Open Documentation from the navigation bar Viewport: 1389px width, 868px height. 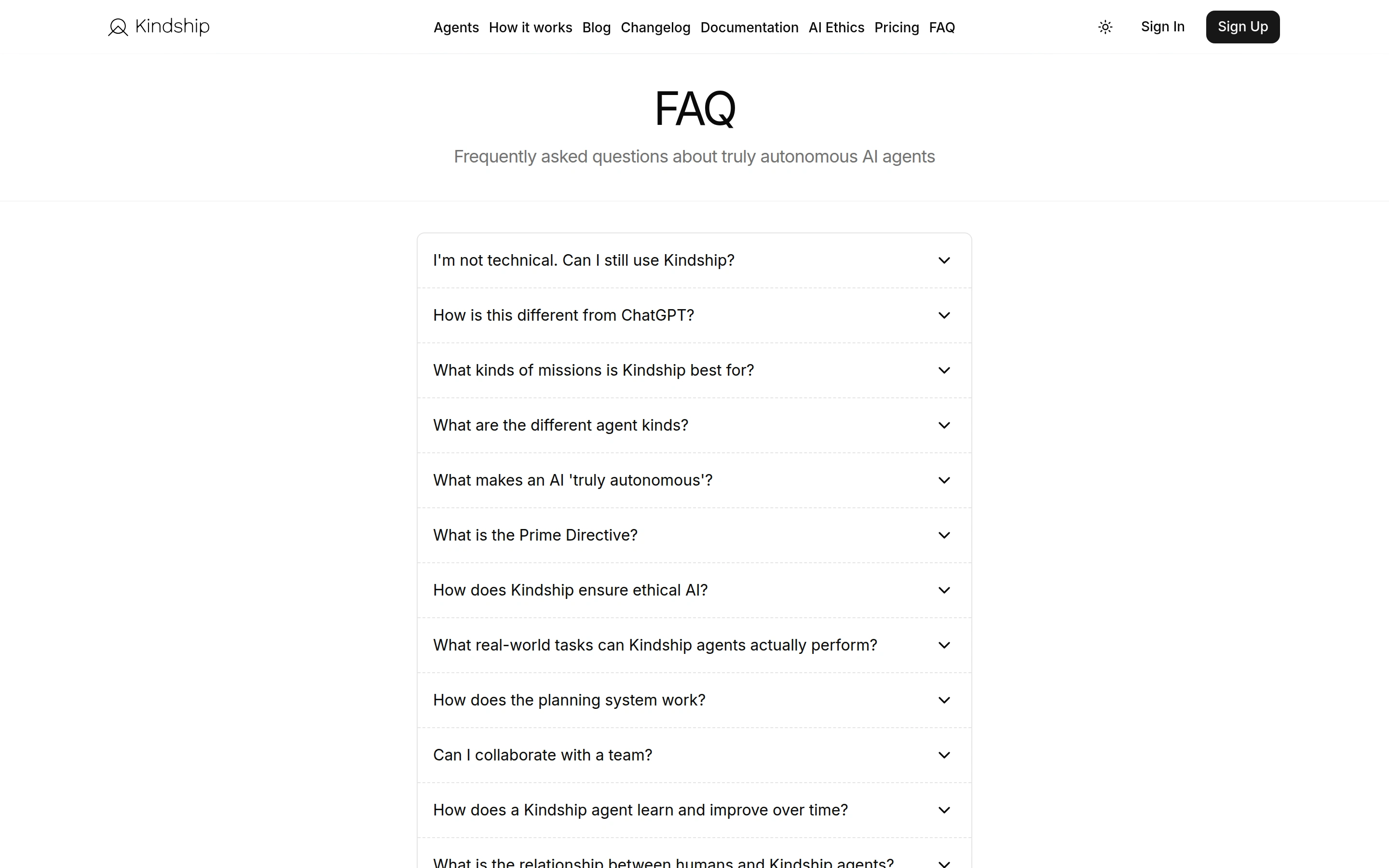[749, 27]
